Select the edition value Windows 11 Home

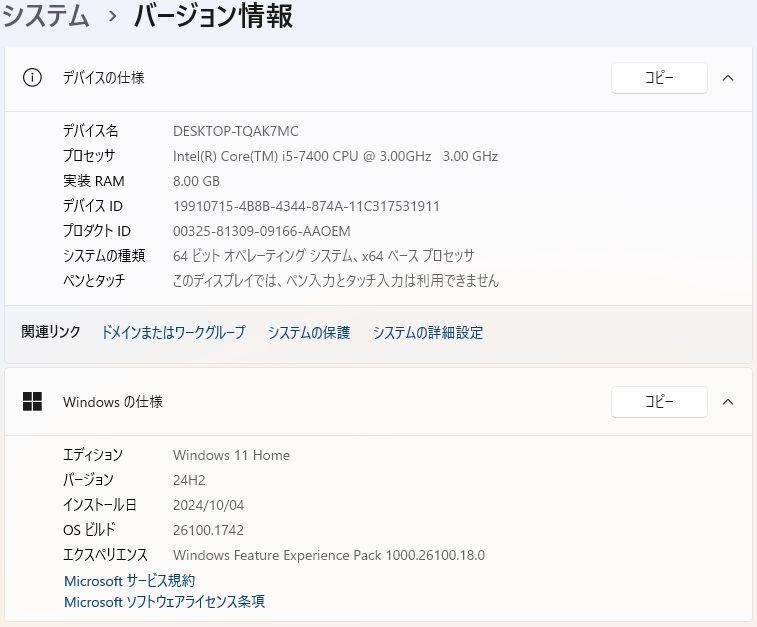click(x=231, y=455)
